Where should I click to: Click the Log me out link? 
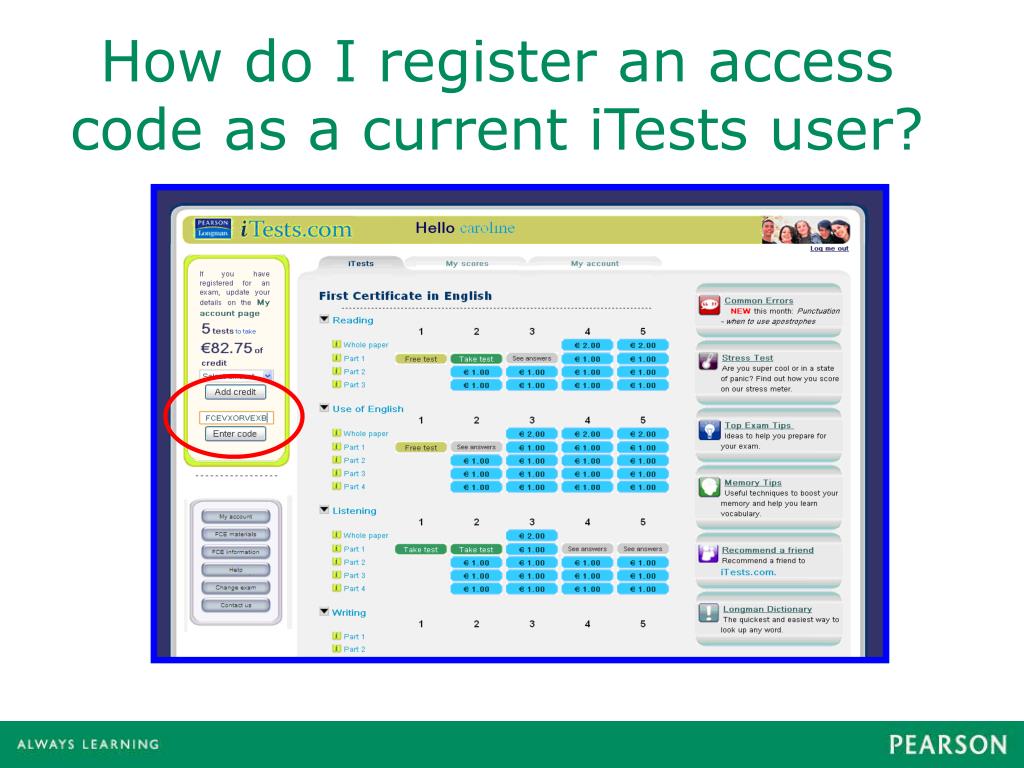point(829,249)
